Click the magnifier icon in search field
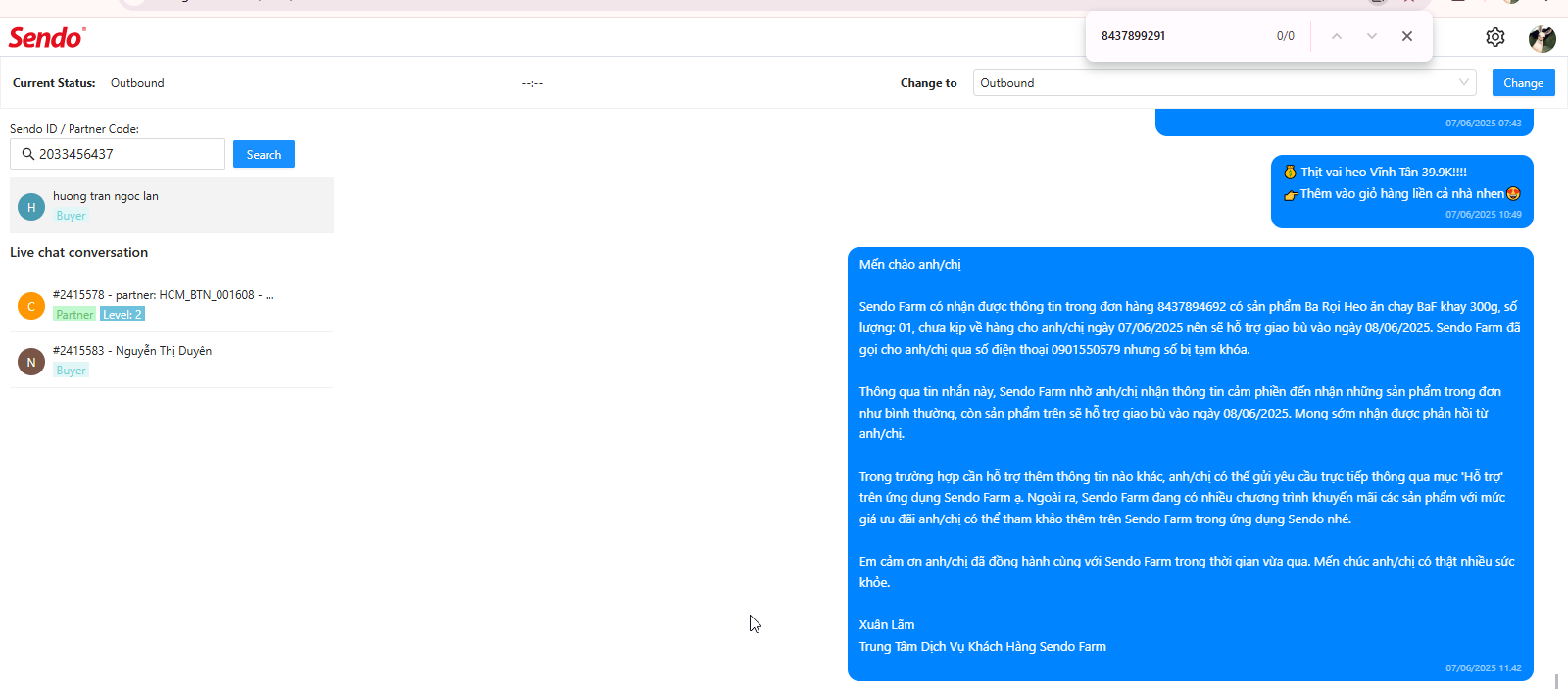1568x692 pixels. [27, 154]
